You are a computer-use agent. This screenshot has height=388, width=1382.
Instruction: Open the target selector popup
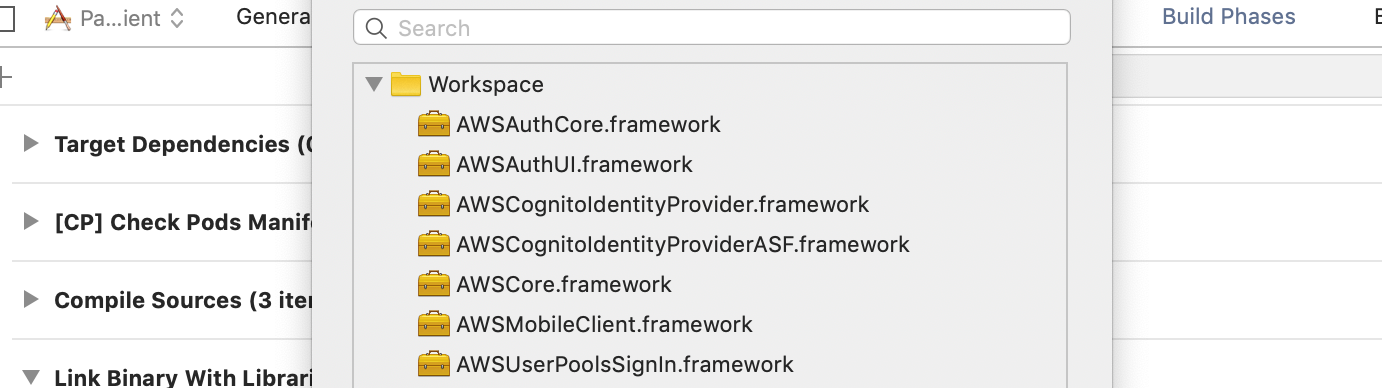(x=114, y=18)
